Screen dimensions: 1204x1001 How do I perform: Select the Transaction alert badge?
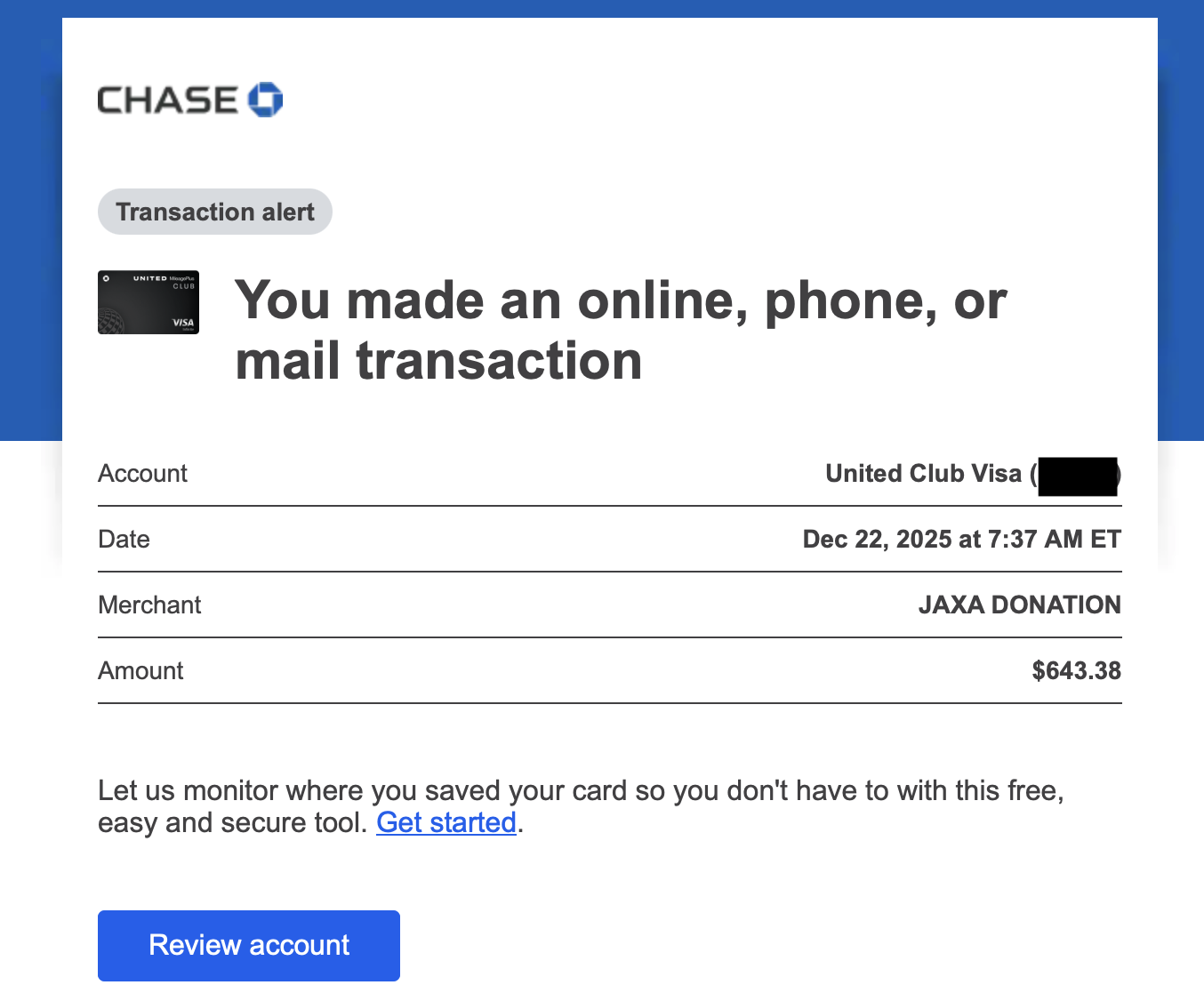[215, 212]
